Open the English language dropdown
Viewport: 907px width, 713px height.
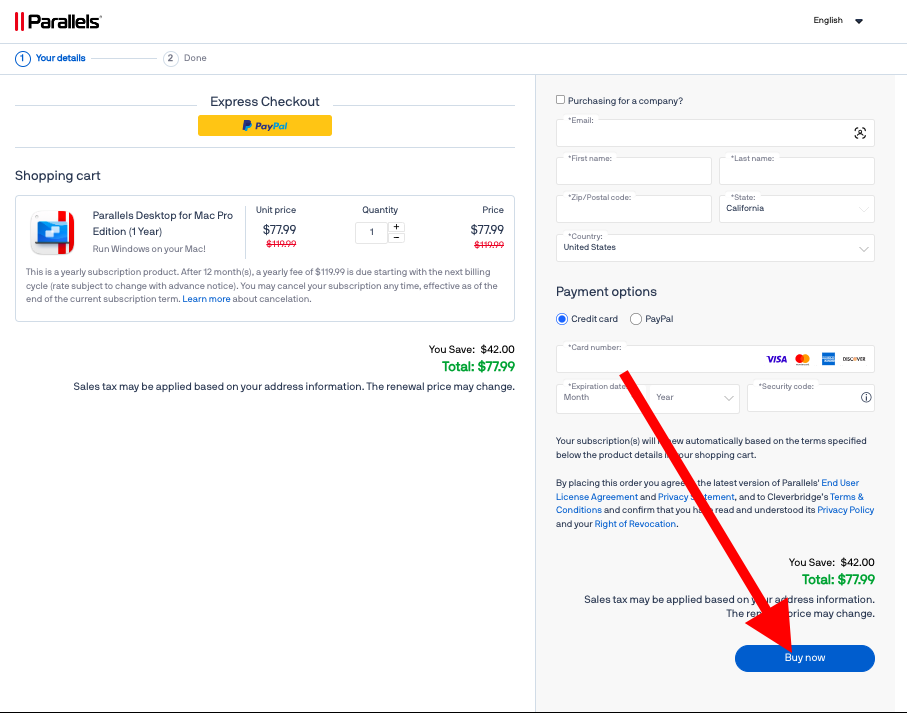click(838, 21)
